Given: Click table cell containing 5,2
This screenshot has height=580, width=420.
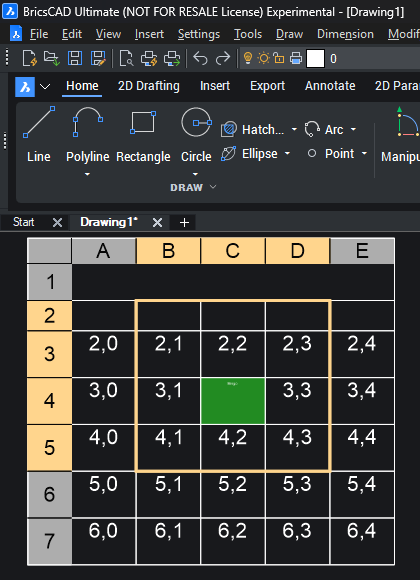Looking at the screenshot, I should 233,494.
